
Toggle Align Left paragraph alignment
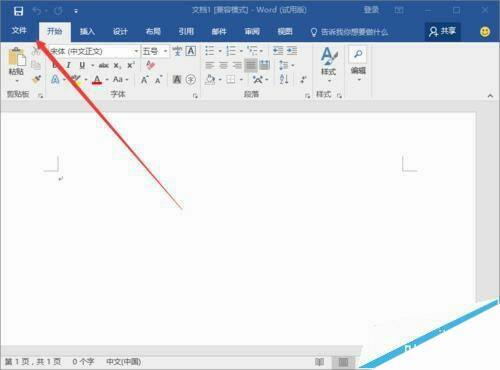click(210, 65)
